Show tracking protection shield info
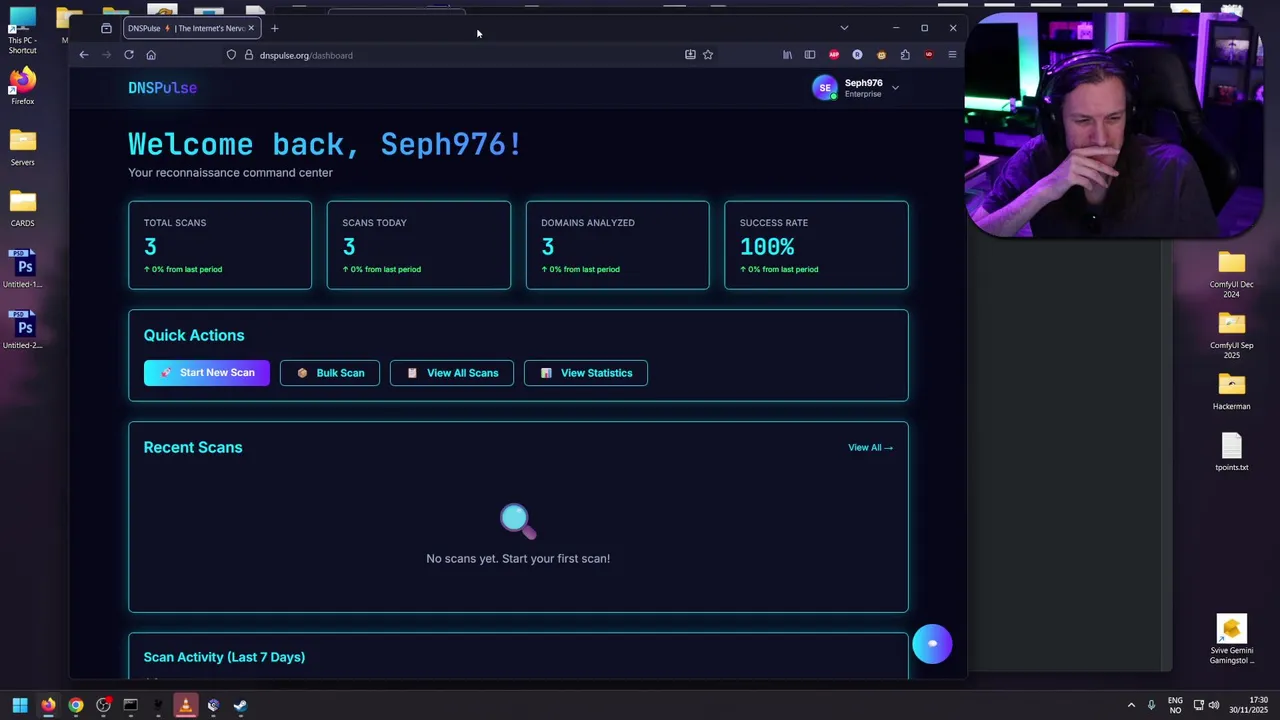The height and width of the screenshot is (720, 1280). [x=231, y=55]
